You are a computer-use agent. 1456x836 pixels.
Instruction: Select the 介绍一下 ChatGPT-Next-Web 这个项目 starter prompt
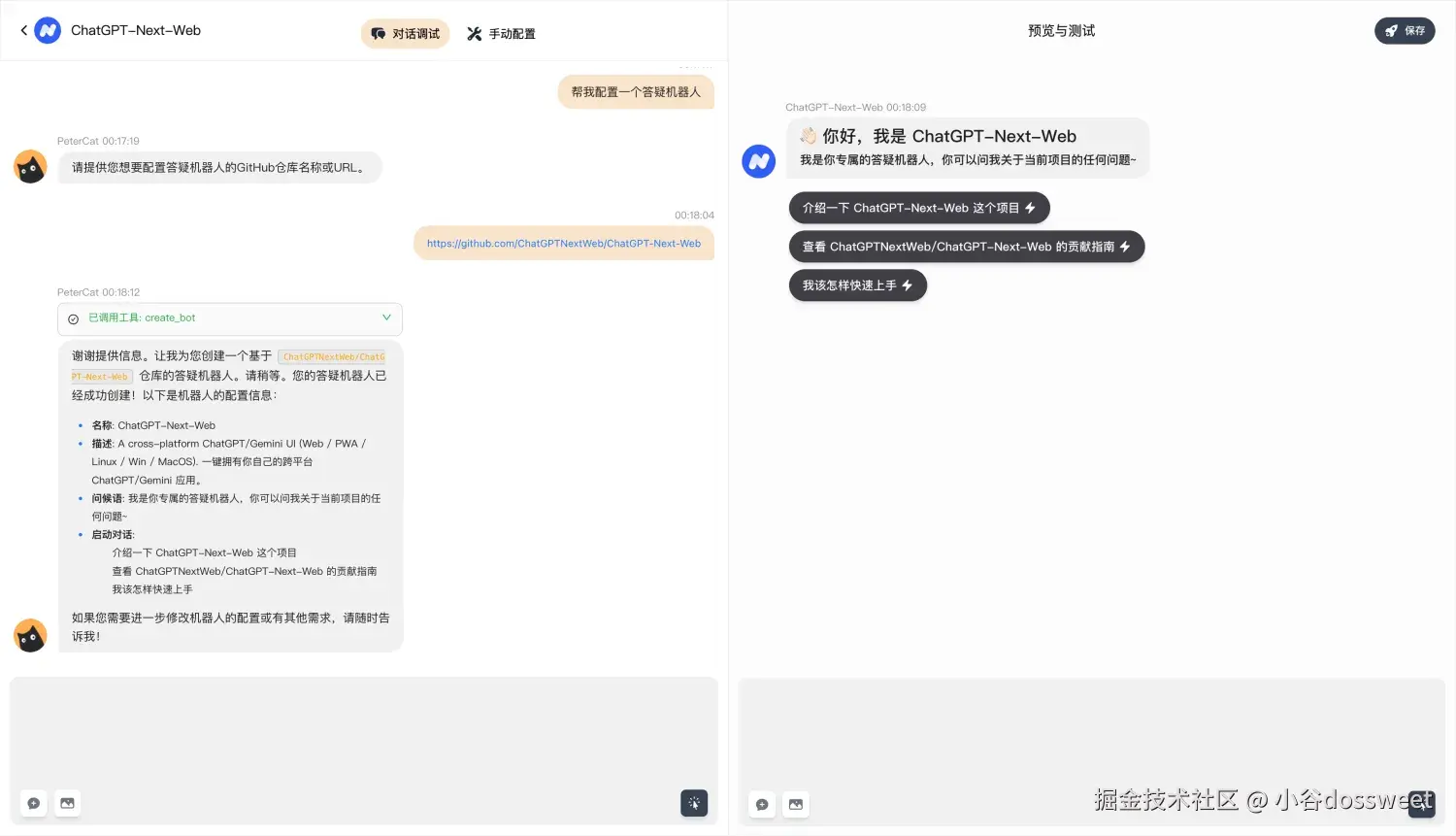(x=919, y=208)
